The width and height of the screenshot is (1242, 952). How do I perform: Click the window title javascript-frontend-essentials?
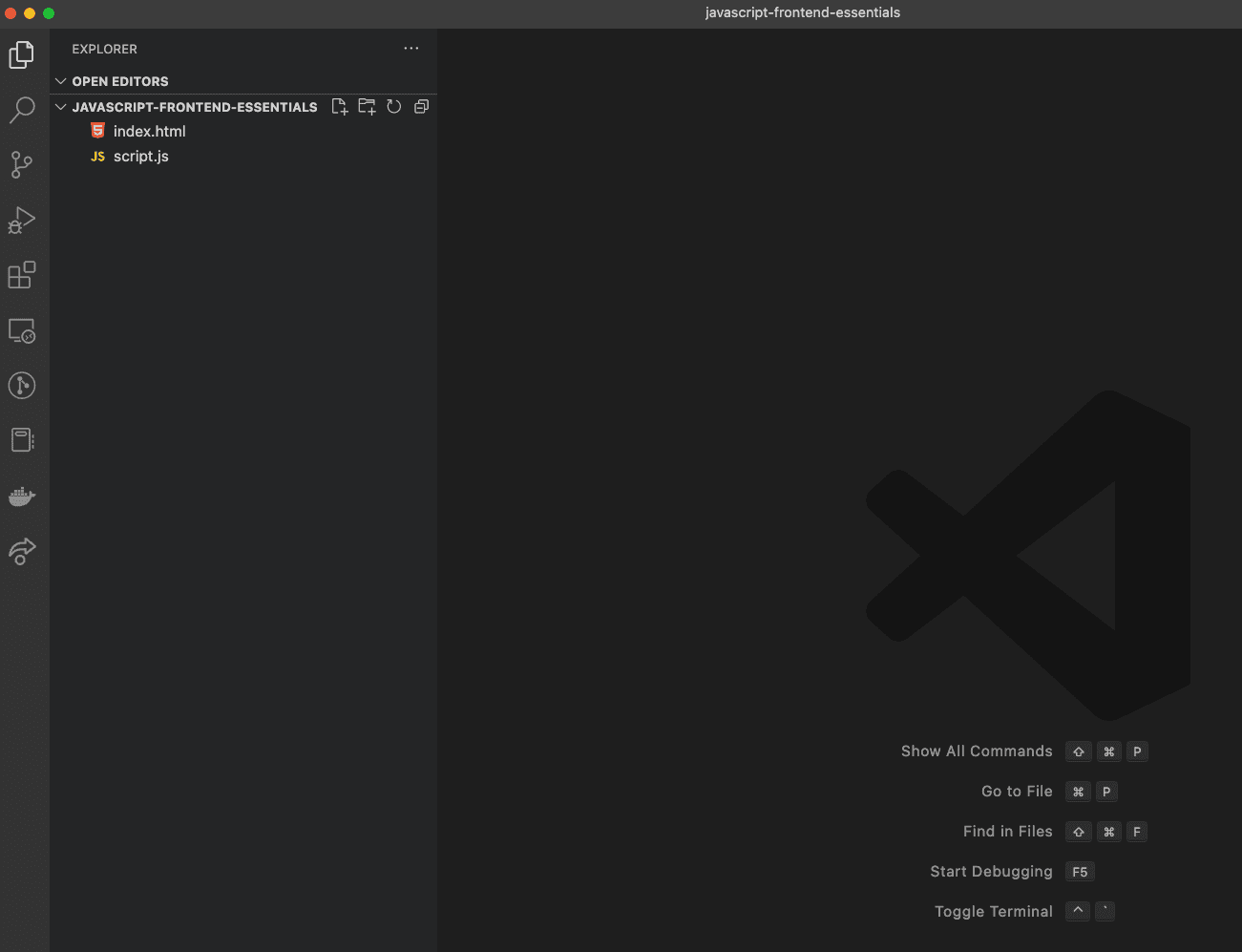803,12
